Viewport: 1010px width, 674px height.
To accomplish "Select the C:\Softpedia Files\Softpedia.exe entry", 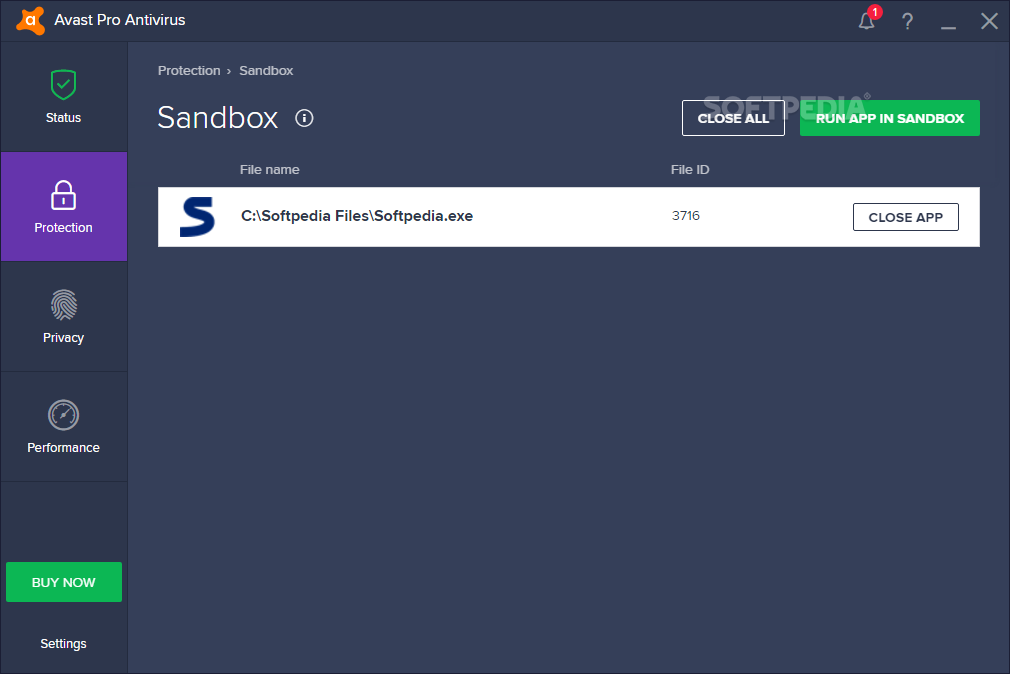I will pyautogui.click(x=569, y=217).
